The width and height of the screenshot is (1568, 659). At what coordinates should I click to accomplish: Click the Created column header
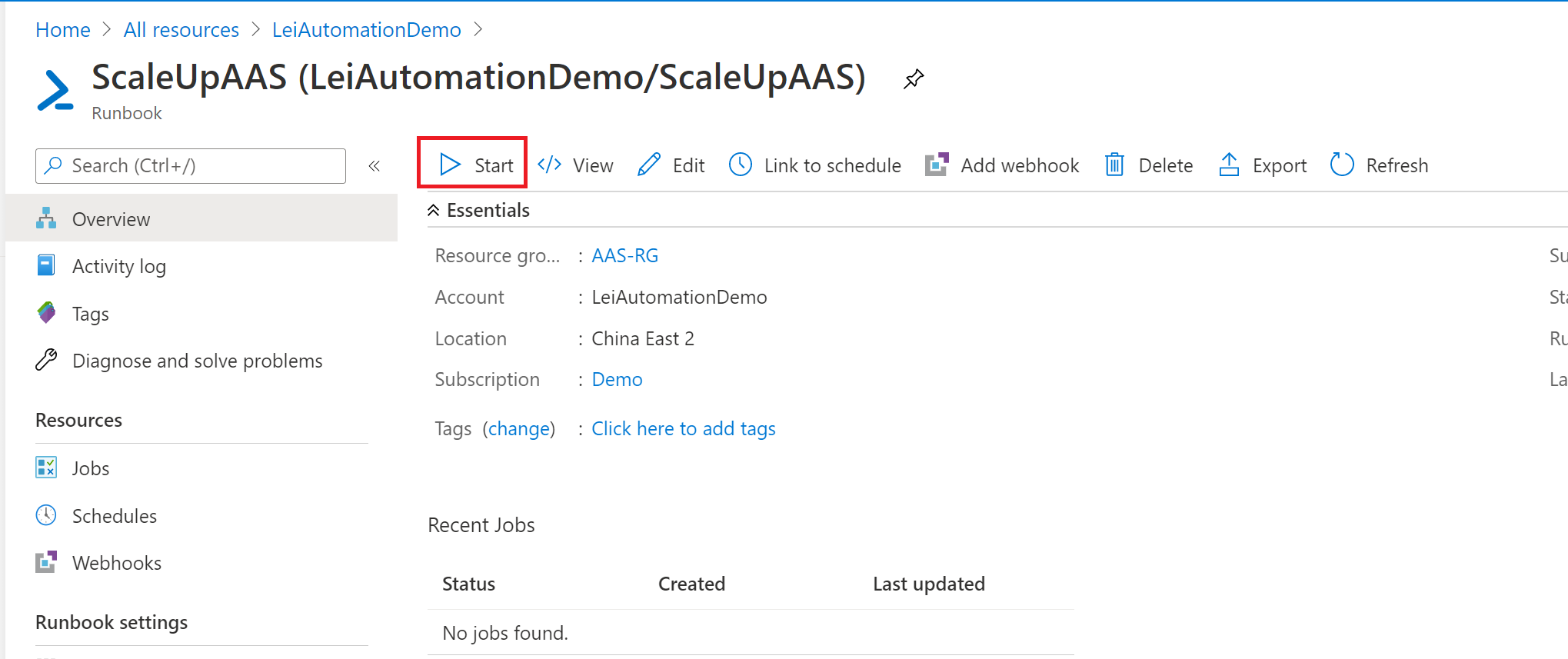692,584
